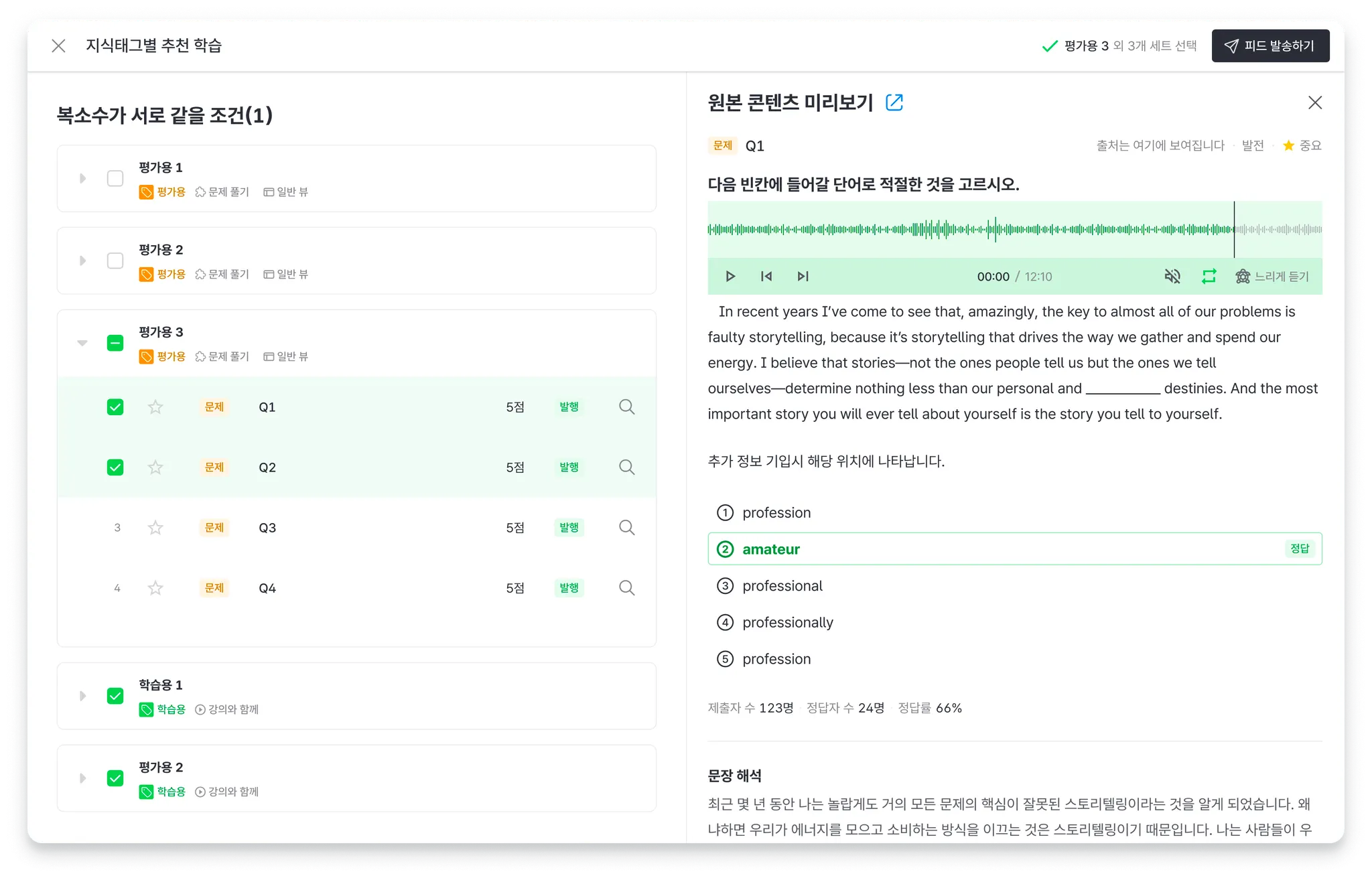Click the 피드 발송하기 button

coord(1270,46)
